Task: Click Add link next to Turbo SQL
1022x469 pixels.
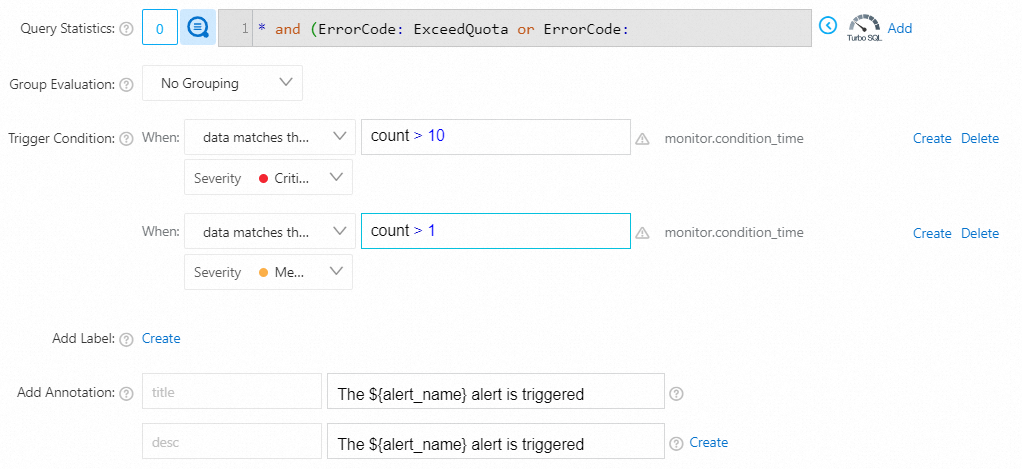Action: coord(900,28)
